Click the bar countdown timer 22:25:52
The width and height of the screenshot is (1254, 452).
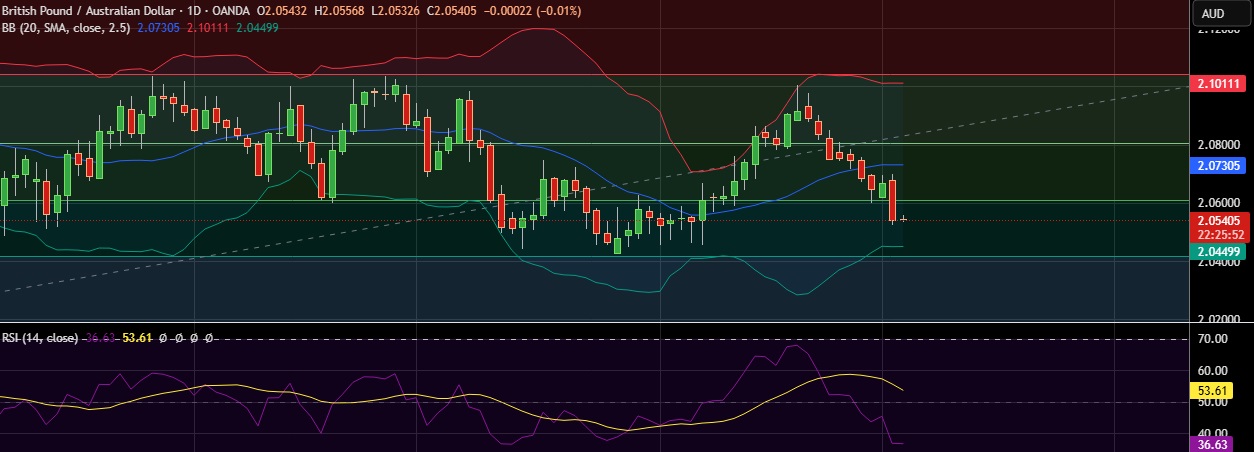1218,233
